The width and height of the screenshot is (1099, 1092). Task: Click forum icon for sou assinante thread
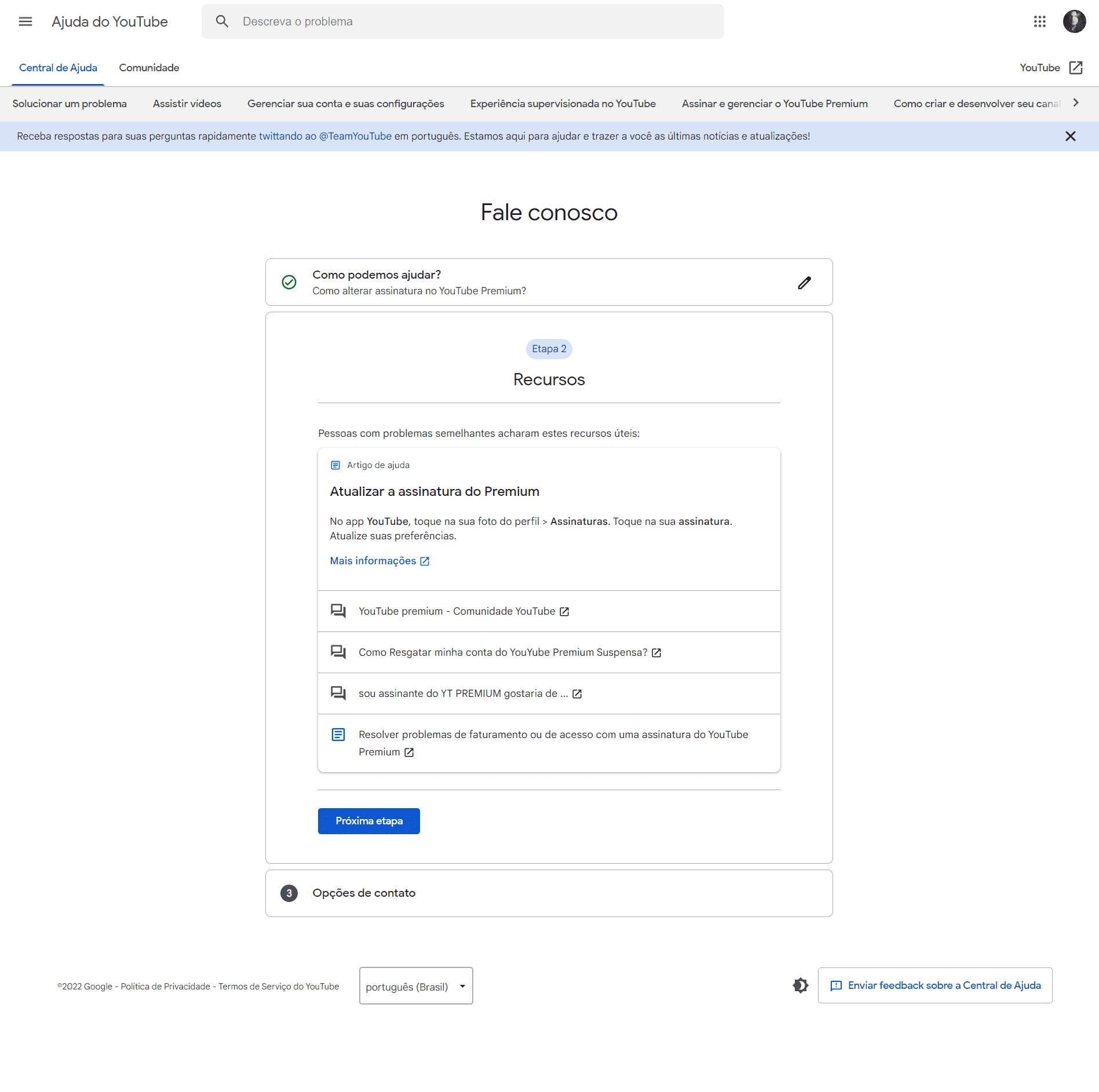pyautogui.click(x=338, y=693)
